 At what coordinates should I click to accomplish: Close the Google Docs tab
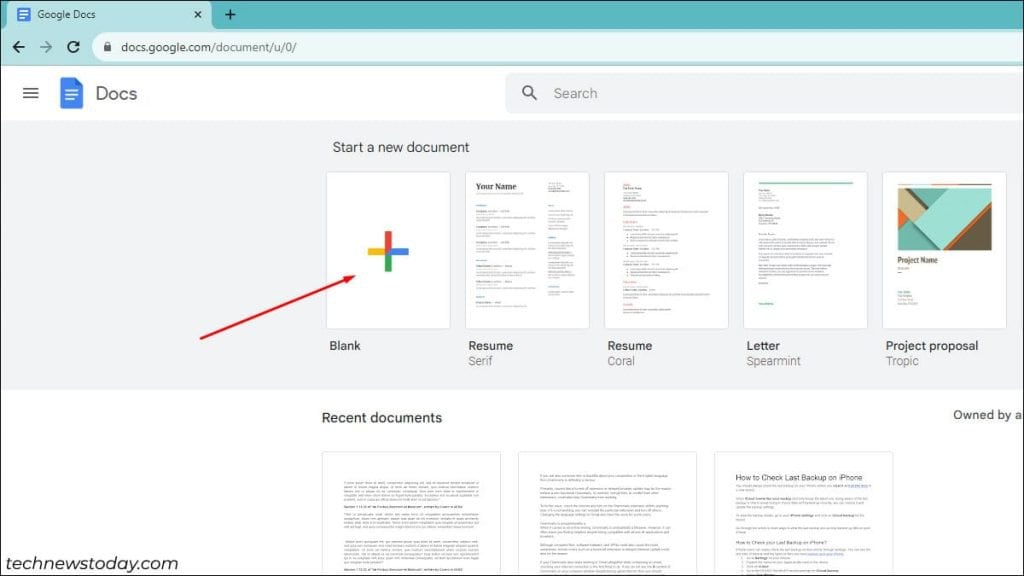click(x=198, y=14)
